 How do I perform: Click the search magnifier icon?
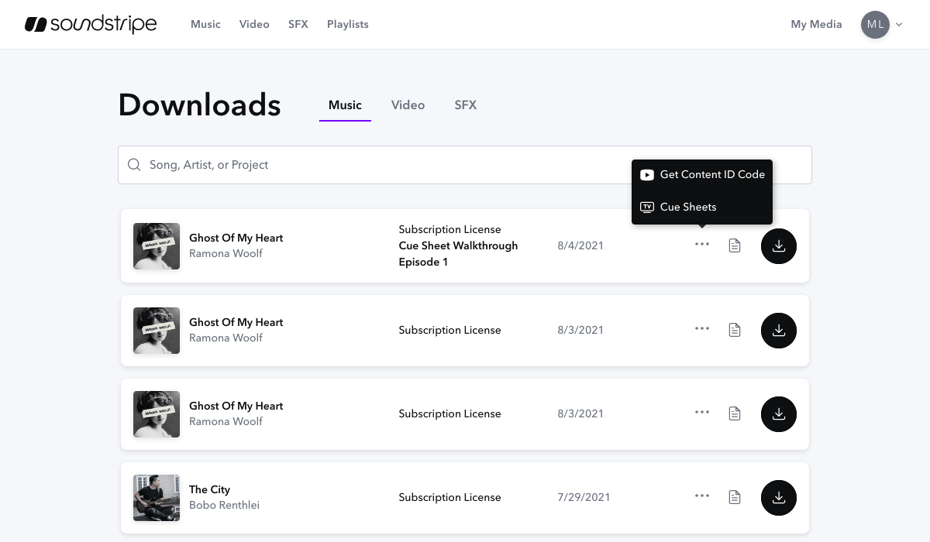(x=134, y=165)
